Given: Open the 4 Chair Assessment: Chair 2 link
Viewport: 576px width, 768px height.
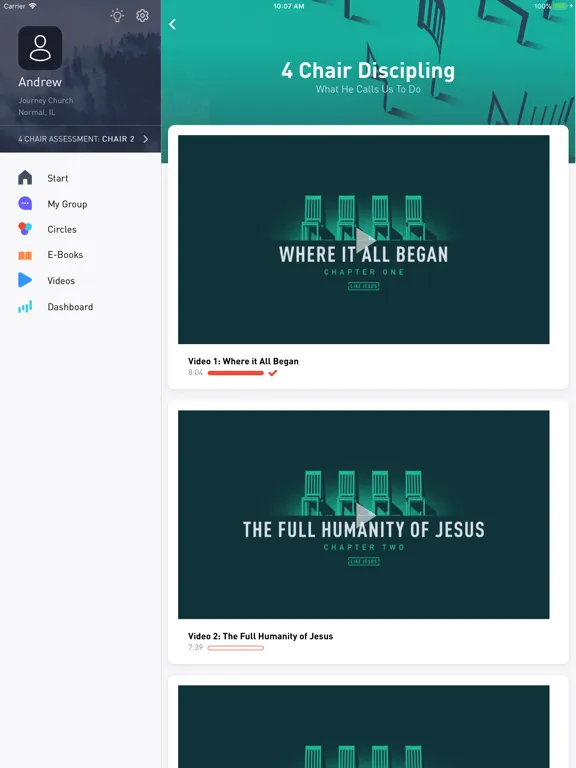Looking at the screenshot, I should coord(80,139).
